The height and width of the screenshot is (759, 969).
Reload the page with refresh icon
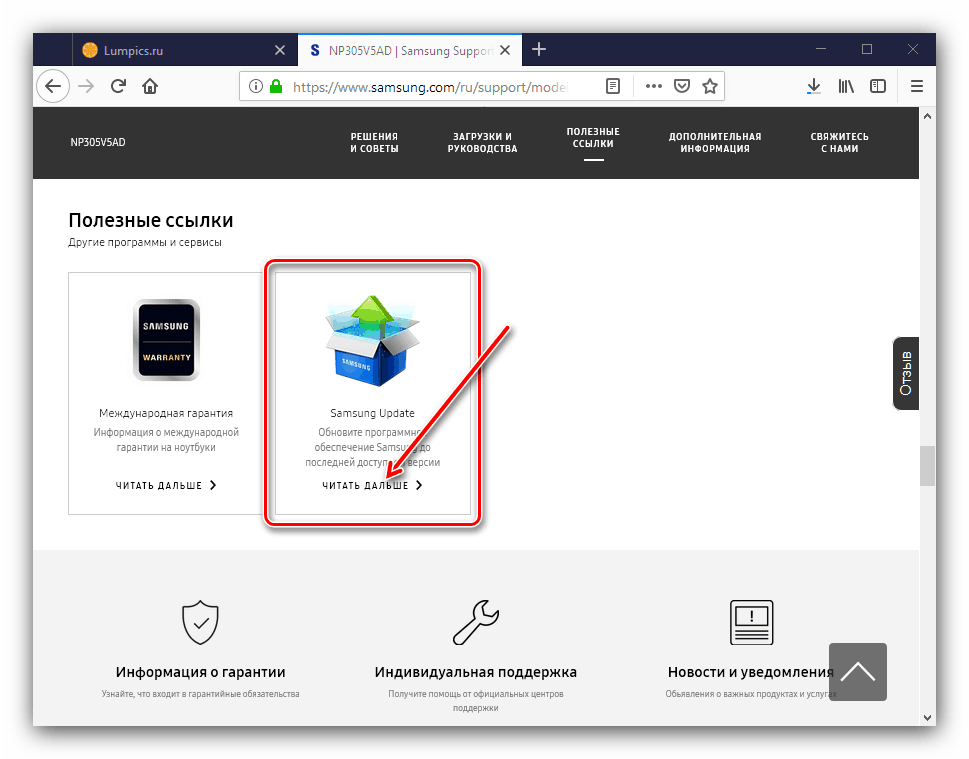(x=118, y=86)
